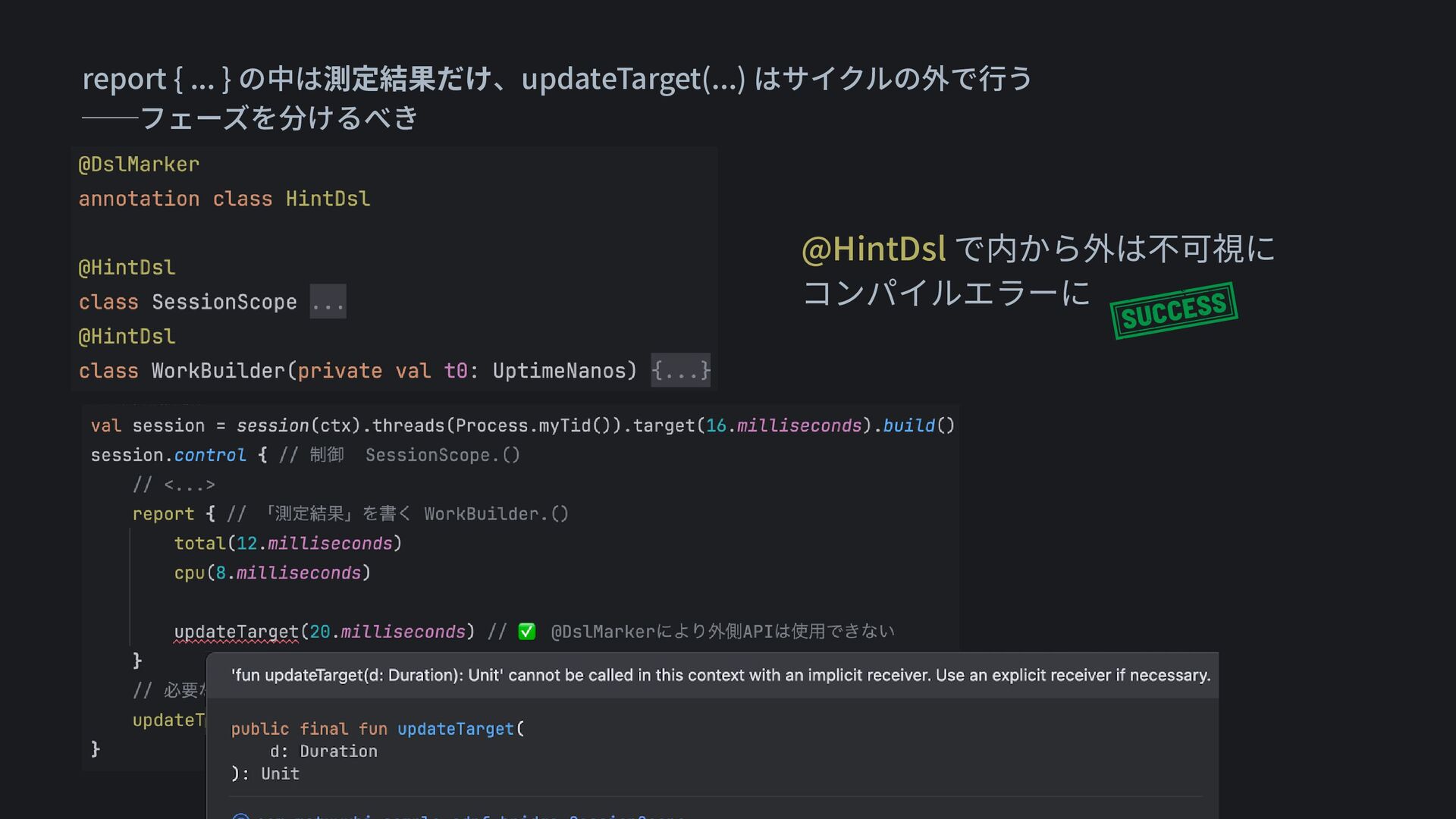Click the green checkmark emoji in comment
Viewport: 1456px width, 819px height.
tap(526, 632)
